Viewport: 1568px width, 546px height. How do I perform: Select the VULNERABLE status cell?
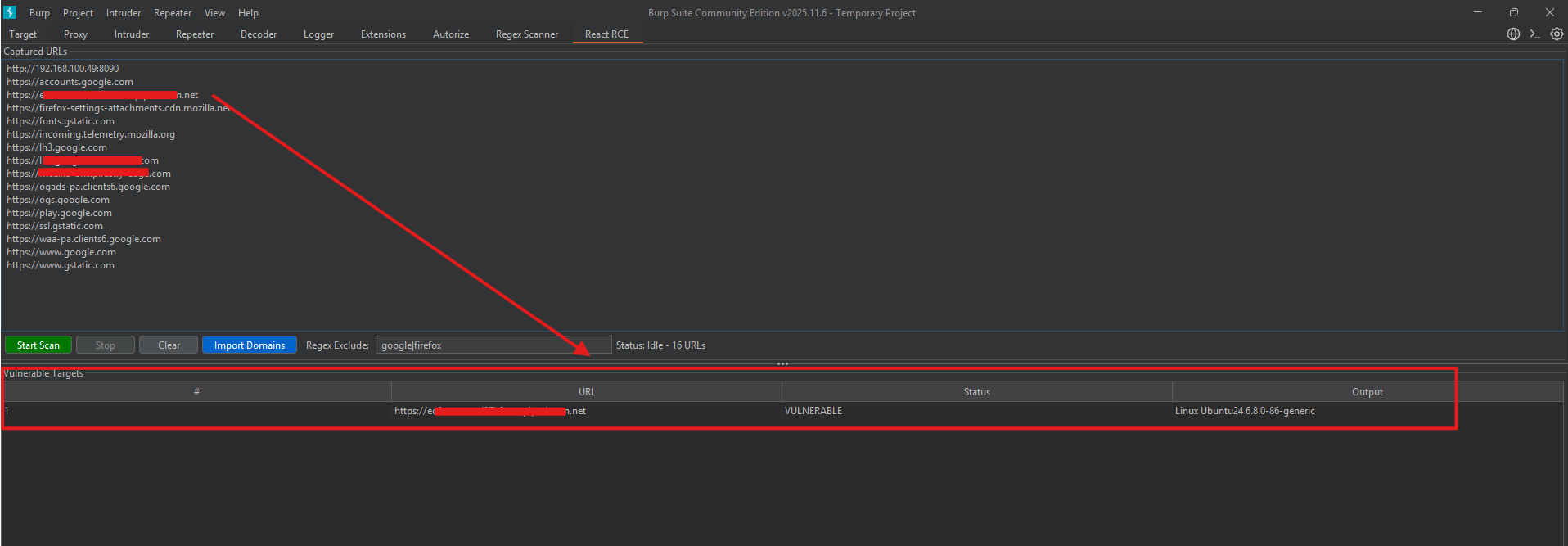point(977,411)
